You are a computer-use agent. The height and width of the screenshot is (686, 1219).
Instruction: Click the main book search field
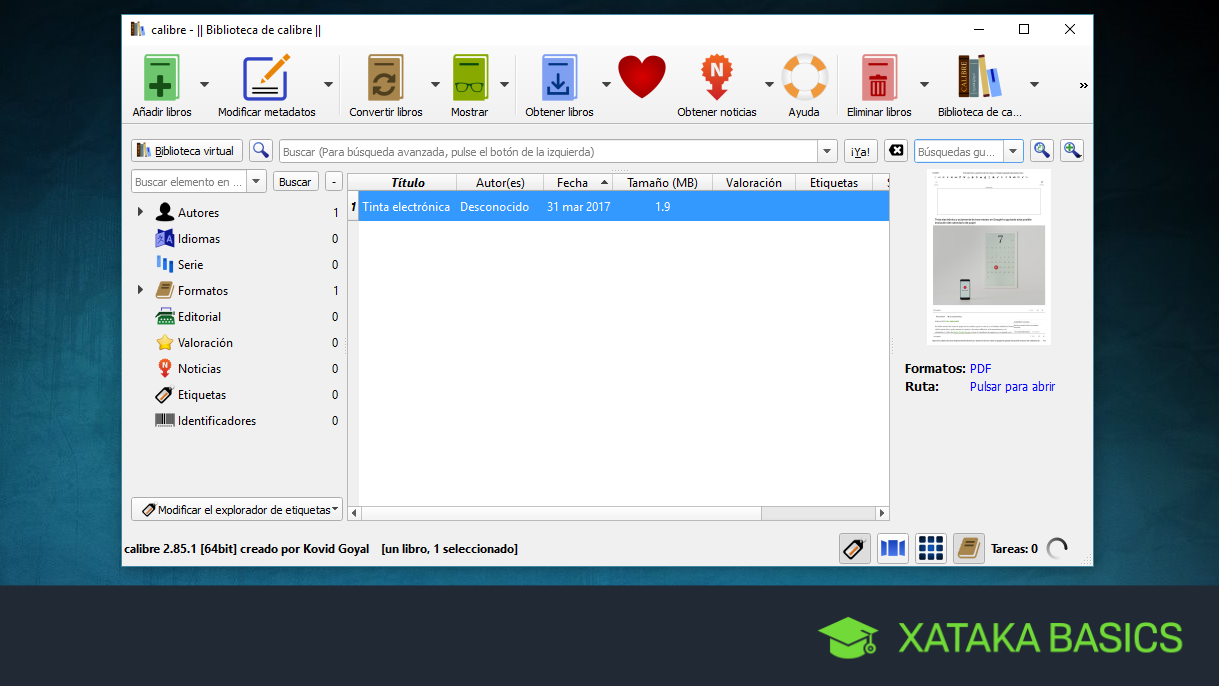(x=548, y=151)
